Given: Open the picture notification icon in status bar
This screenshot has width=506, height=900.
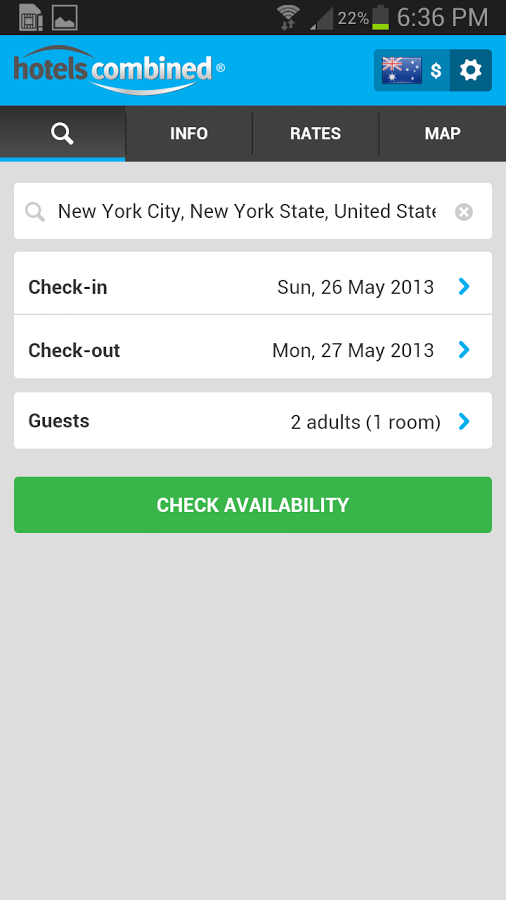Looking at the screenshot, I should 65,18.
